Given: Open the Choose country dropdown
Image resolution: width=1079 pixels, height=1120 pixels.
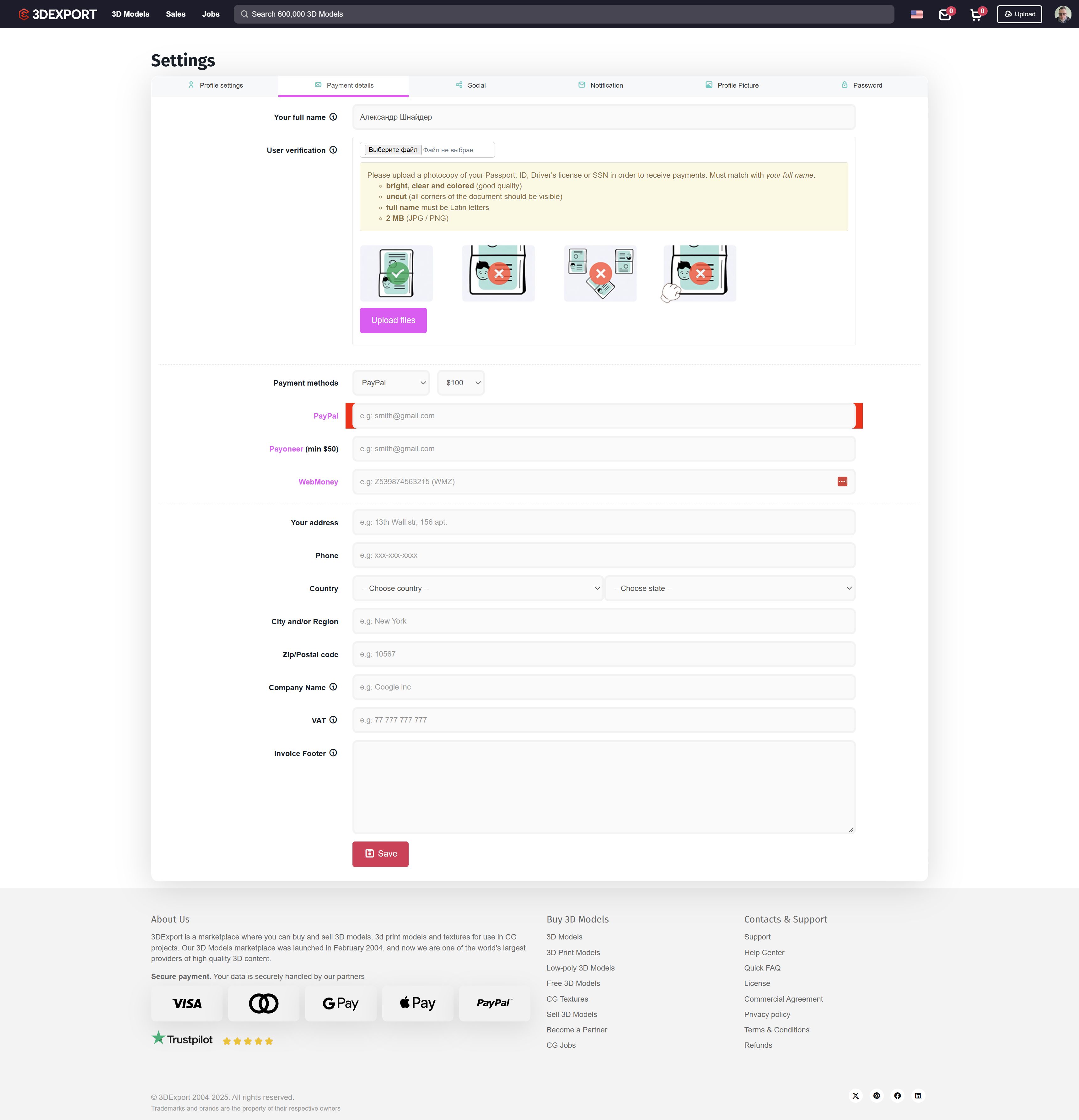Looking at the screenshot, I should (478, 588).
